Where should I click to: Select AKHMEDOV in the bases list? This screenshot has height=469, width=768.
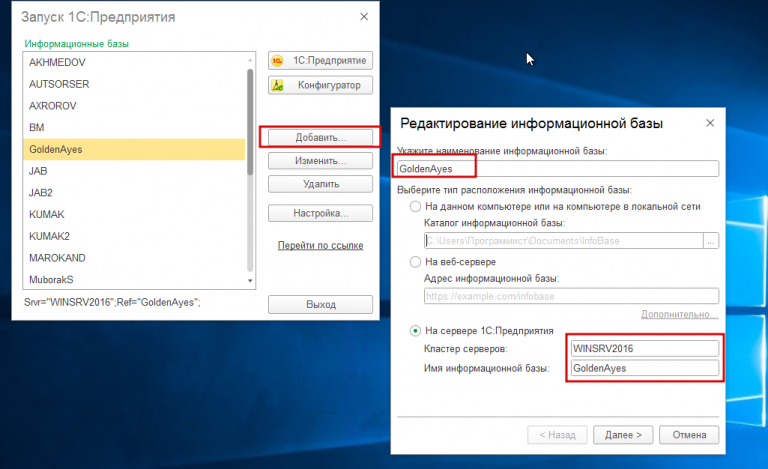(x=134, y=63)
